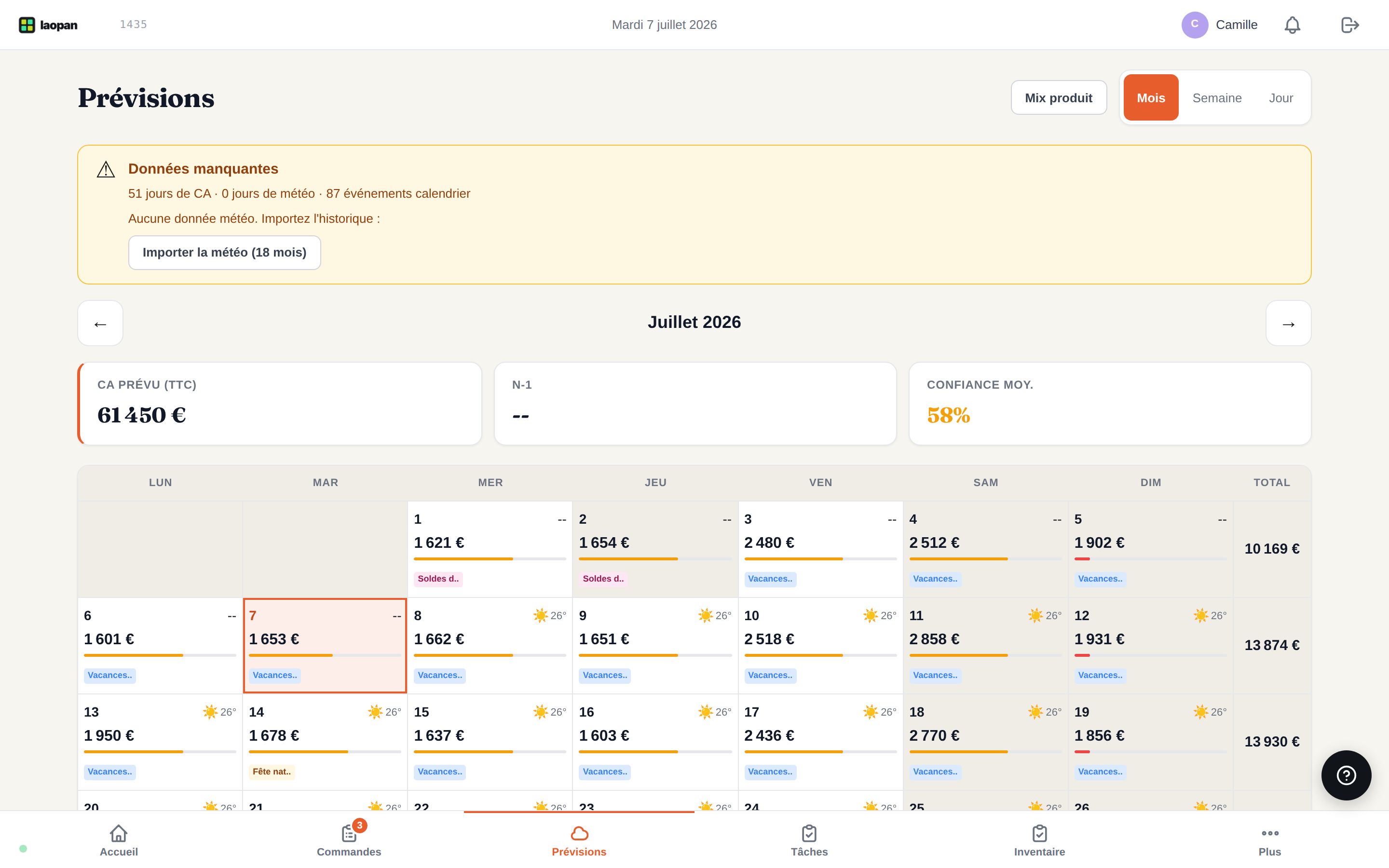Switch view to Jour
Image resolution: width=1389 pixels, height=868 pixels.
click(x=1280, y=97)
